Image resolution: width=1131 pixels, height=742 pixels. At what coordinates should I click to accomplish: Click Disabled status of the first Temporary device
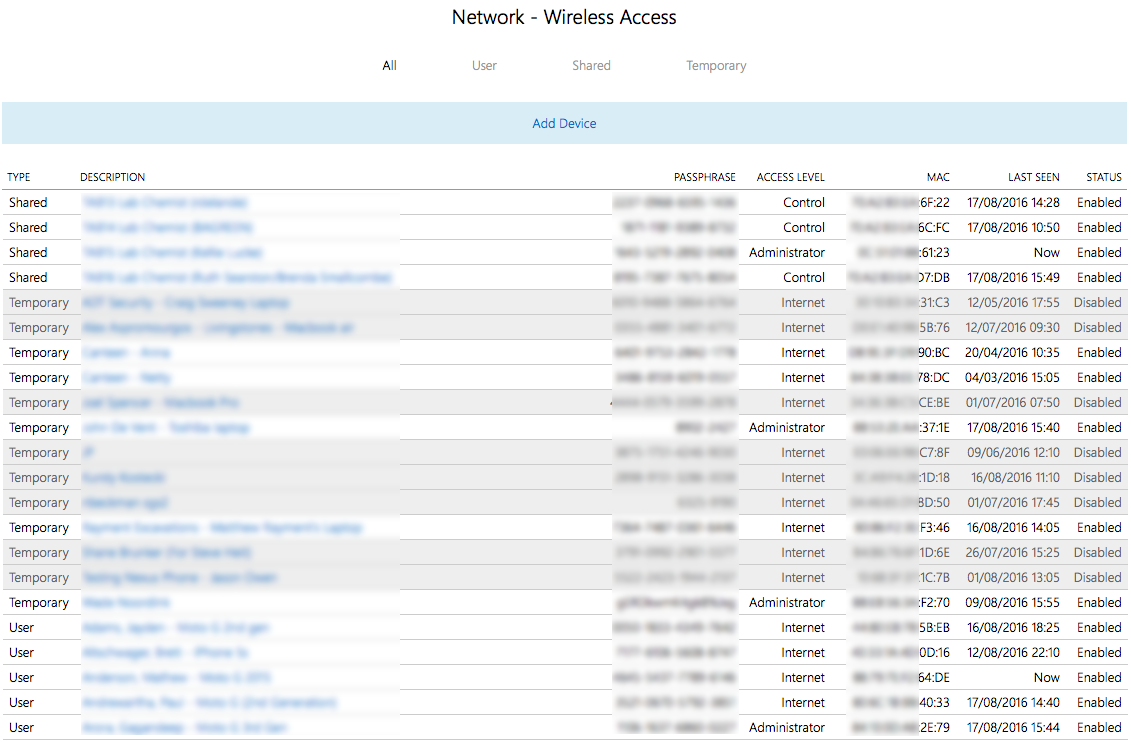1097,302
